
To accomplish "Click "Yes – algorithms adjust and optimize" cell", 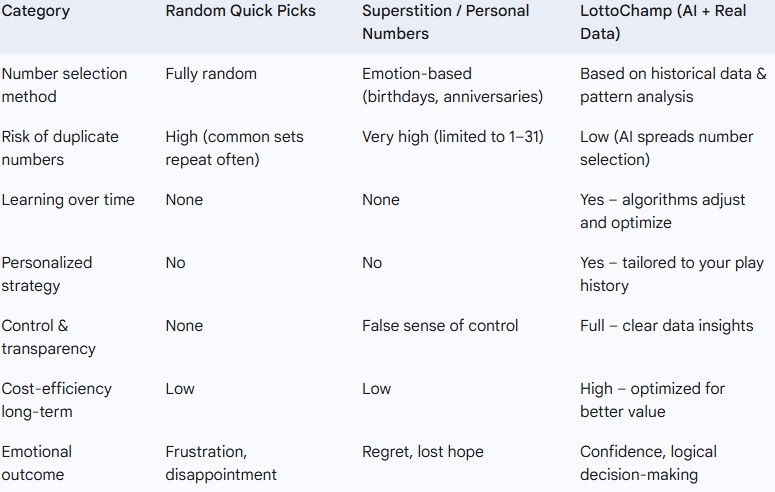I will [662, 211].
